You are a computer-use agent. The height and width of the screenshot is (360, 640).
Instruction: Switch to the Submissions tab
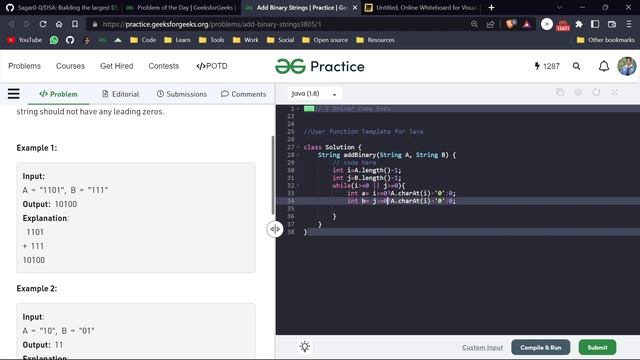pyautogui.click(x=182, y=94)
